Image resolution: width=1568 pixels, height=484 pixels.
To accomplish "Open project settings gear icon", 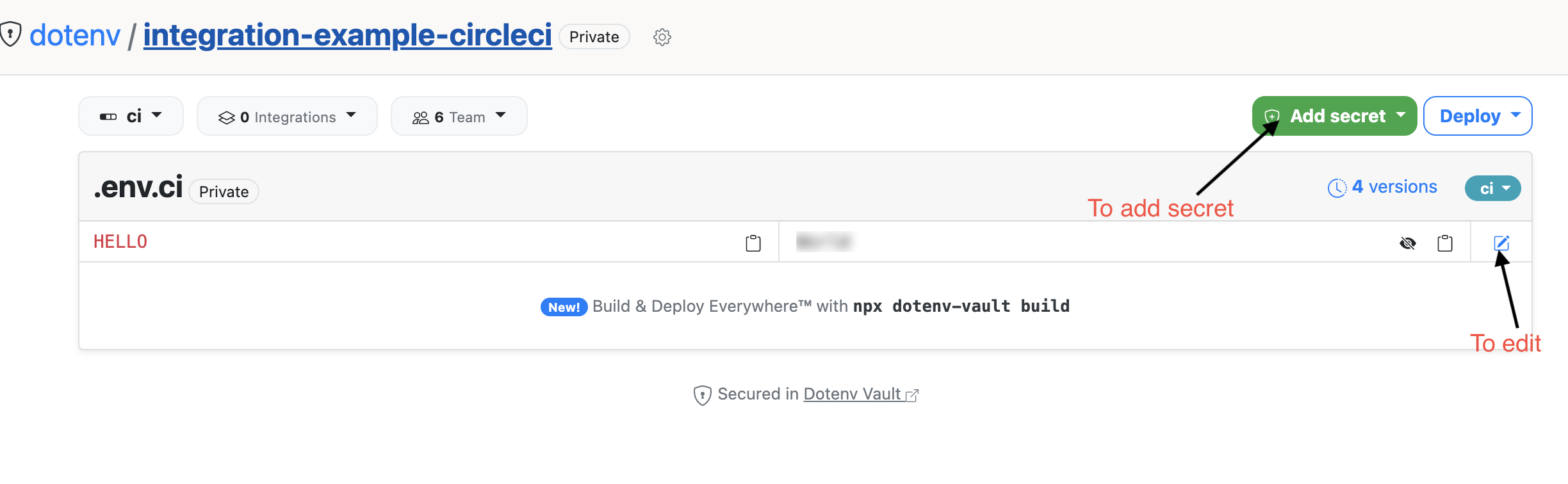I will pos(662,37).
